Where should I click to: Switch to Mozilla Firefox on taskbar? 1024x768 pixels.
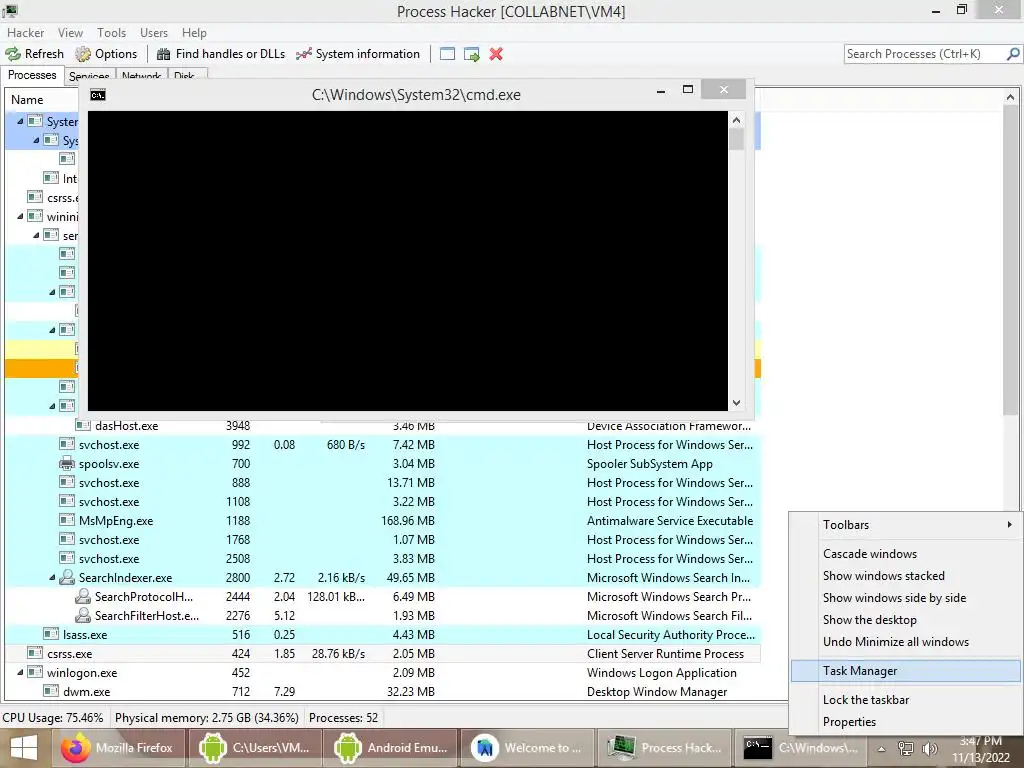118,748
